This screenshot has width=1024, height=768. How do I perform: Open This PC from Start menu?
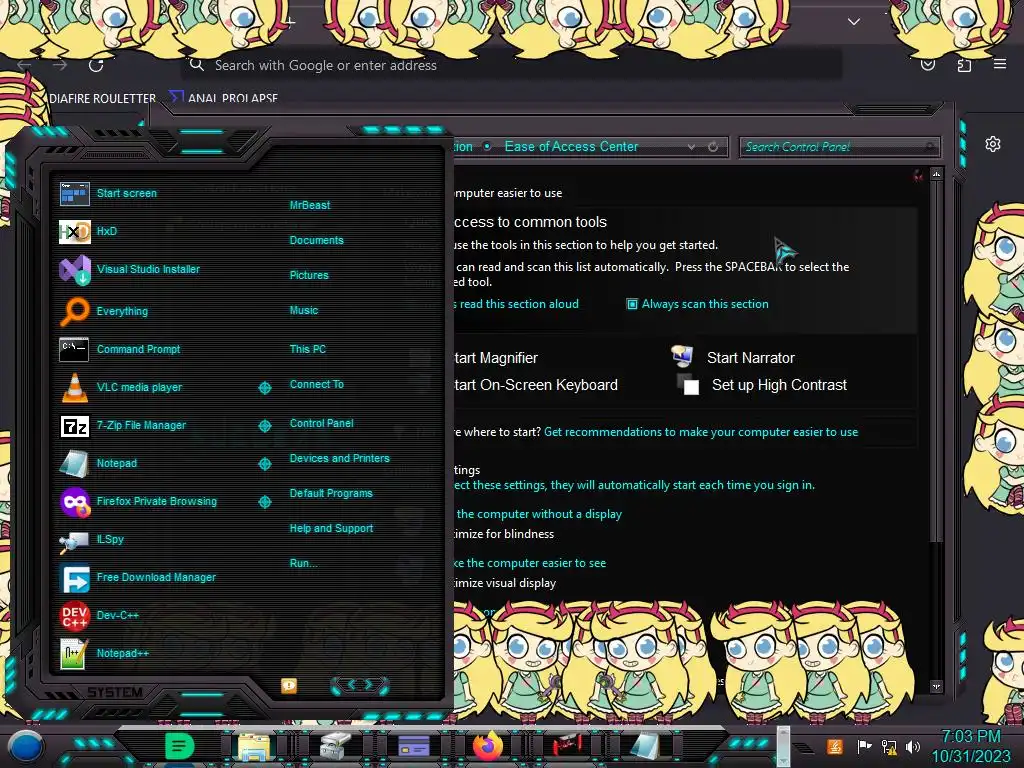[x=308, y=349]
